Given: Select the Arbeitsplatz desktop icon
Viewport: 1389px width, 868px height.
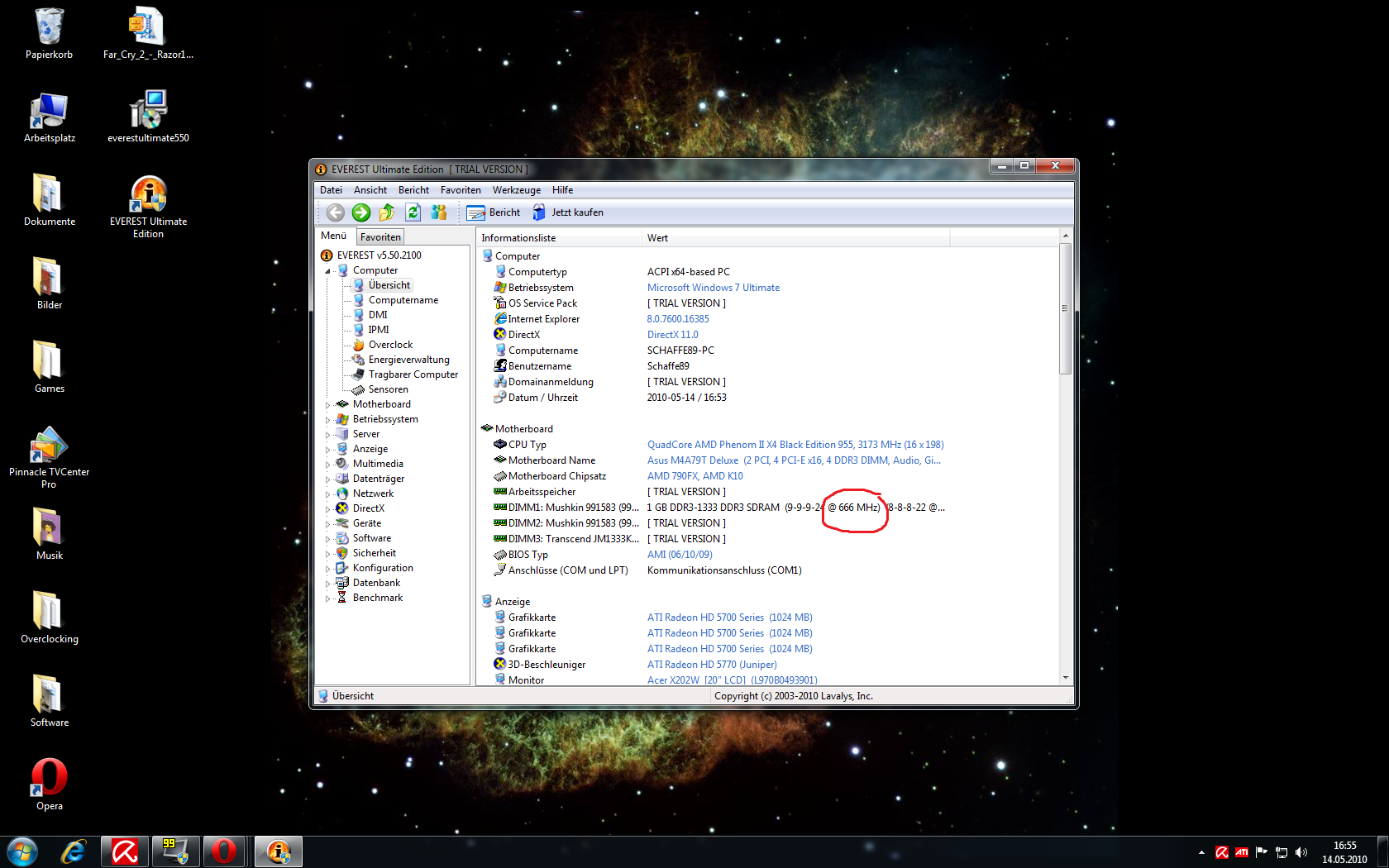Looking at the screenshot, I should (x=50, y=117).
